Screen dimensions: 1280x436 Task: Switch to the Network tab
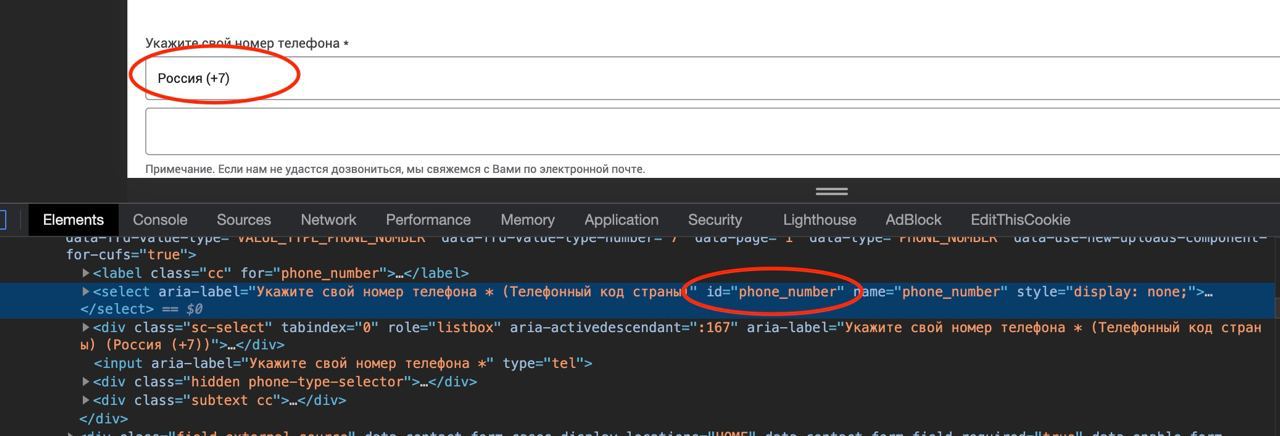(x=328, y=220)
